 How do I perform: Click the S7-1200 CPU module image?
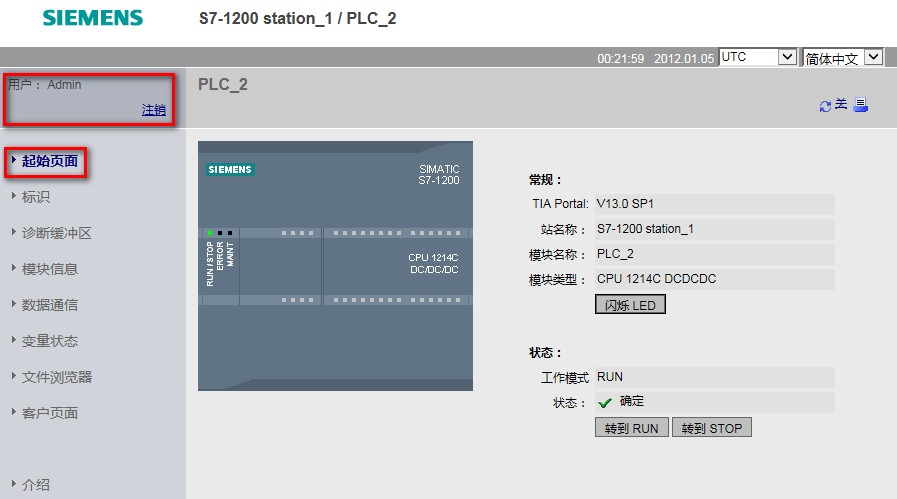tap(335, 266)
